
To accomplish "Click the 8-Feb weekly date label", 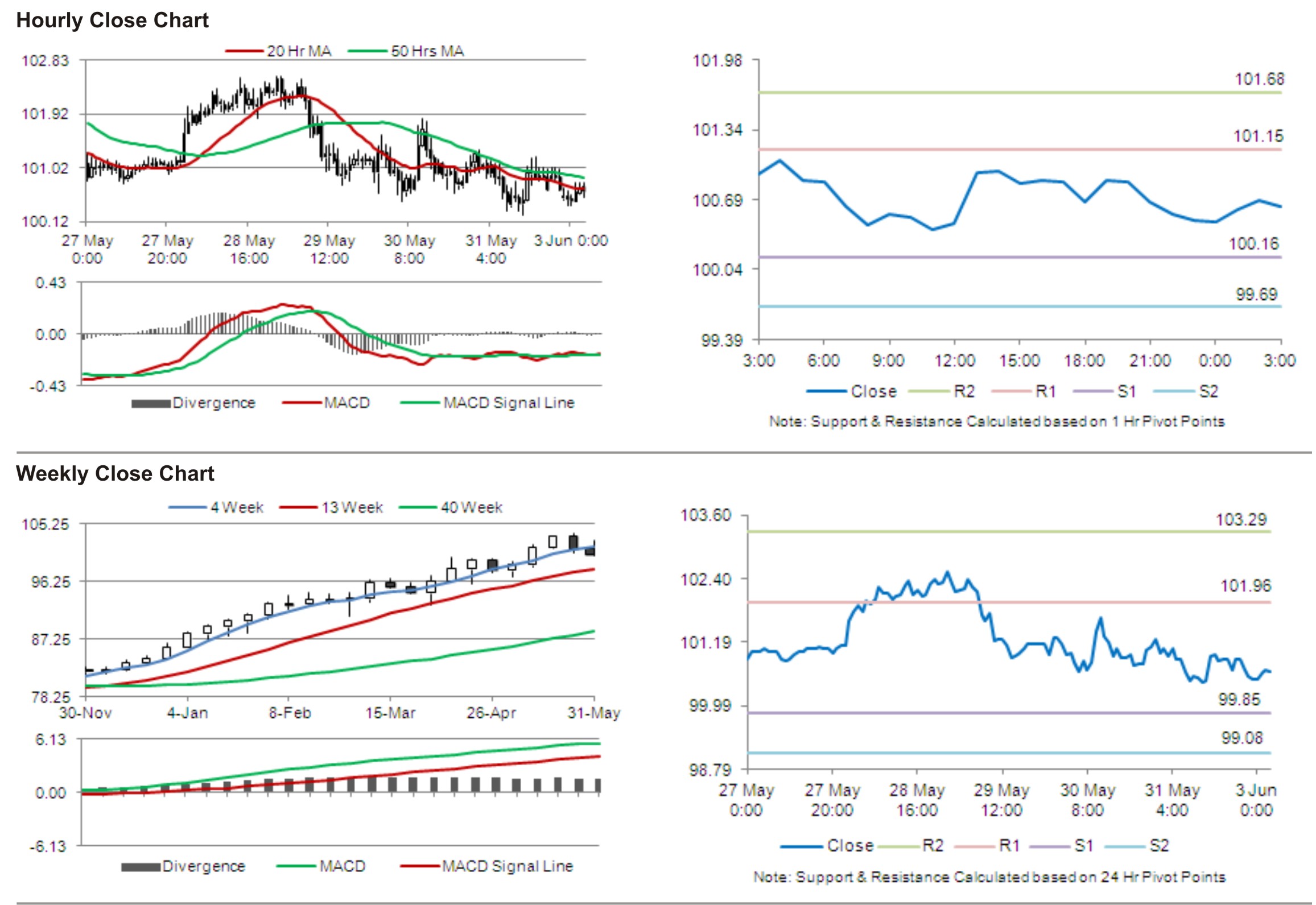I will 290,713.
